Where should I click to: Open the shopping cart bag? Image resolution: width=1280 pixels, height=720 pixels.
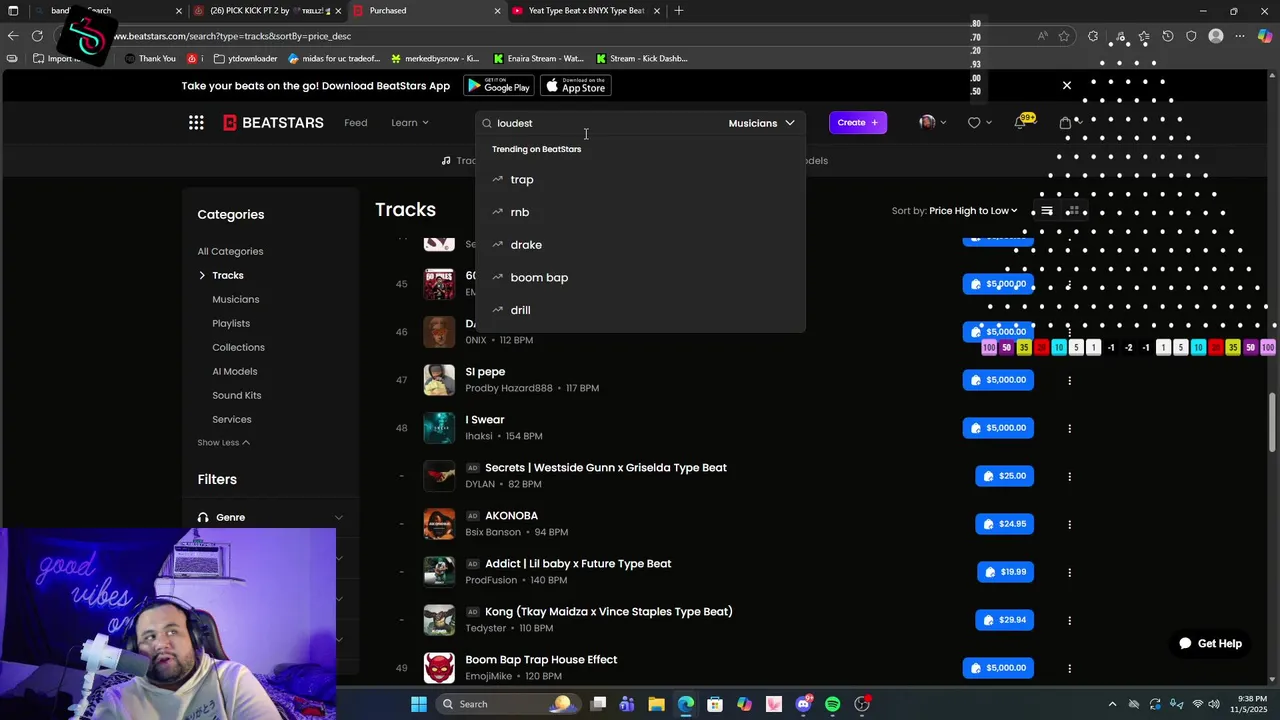pyautogui.click(x=1065, y=123)
